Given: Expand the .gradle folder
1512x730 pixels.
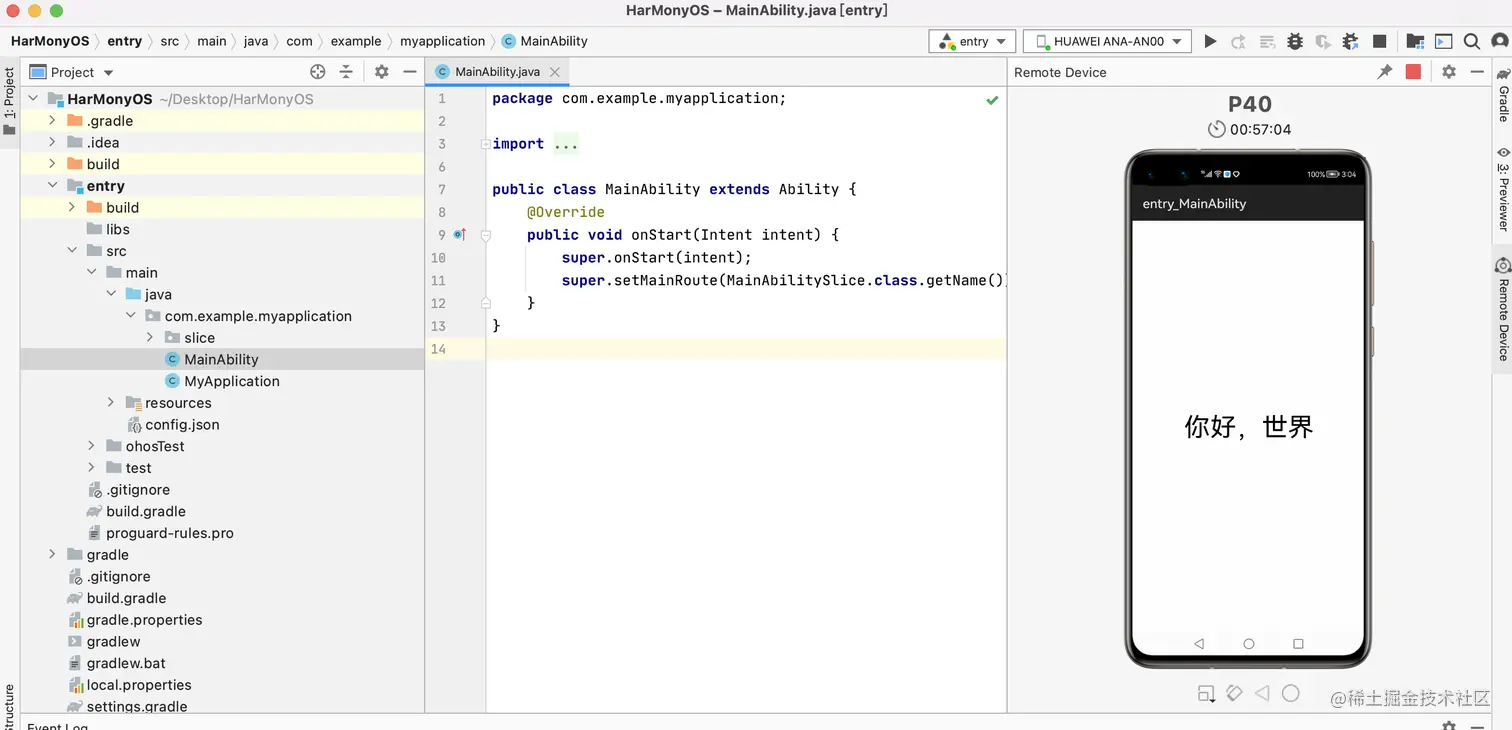Looking at the screenshot, I should [x=52, y=121].
